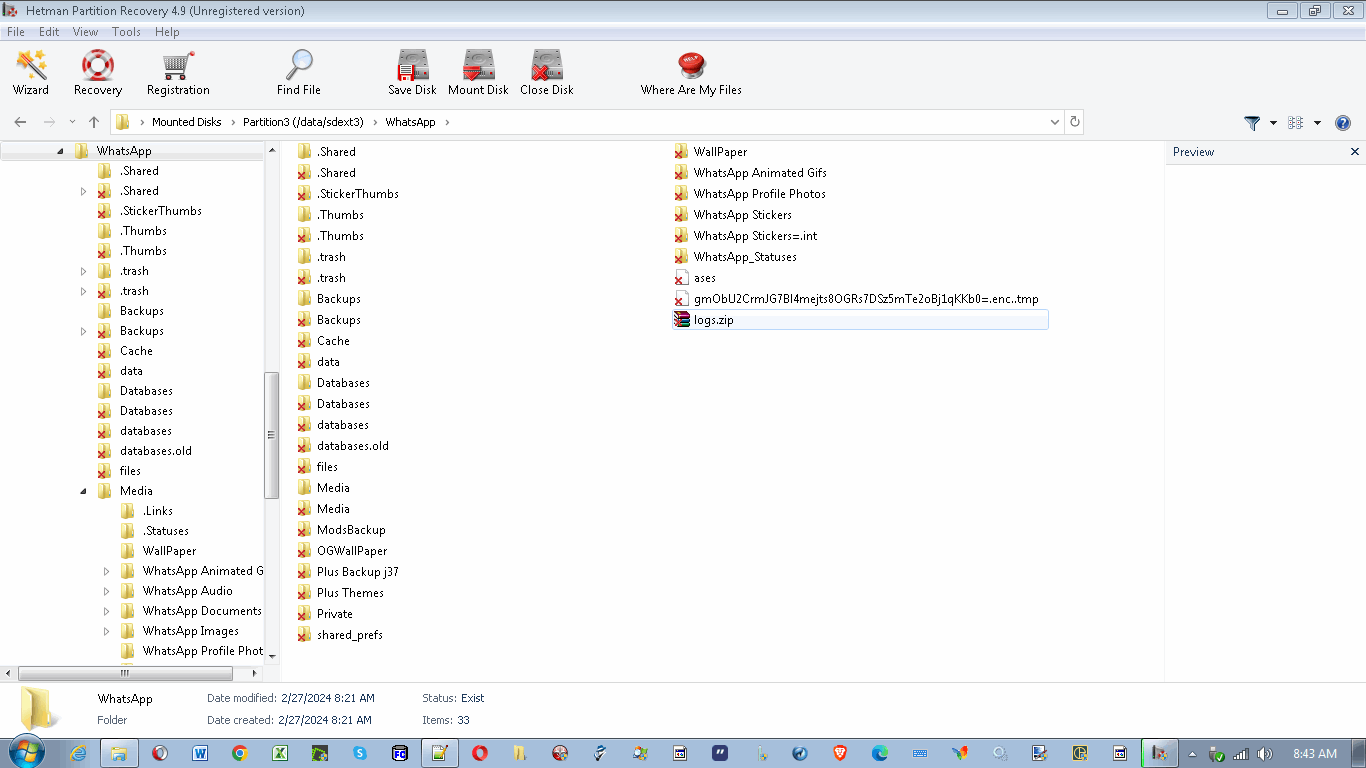Viewport: 1366px width, 768px height.
Task: Select ModsBackup folder in the file list
Action: coord(351,530)
